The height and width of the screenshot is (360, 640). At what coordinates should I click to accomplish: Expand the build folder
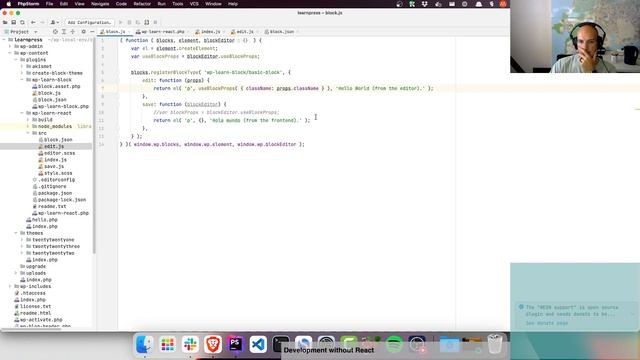(28, 120)
